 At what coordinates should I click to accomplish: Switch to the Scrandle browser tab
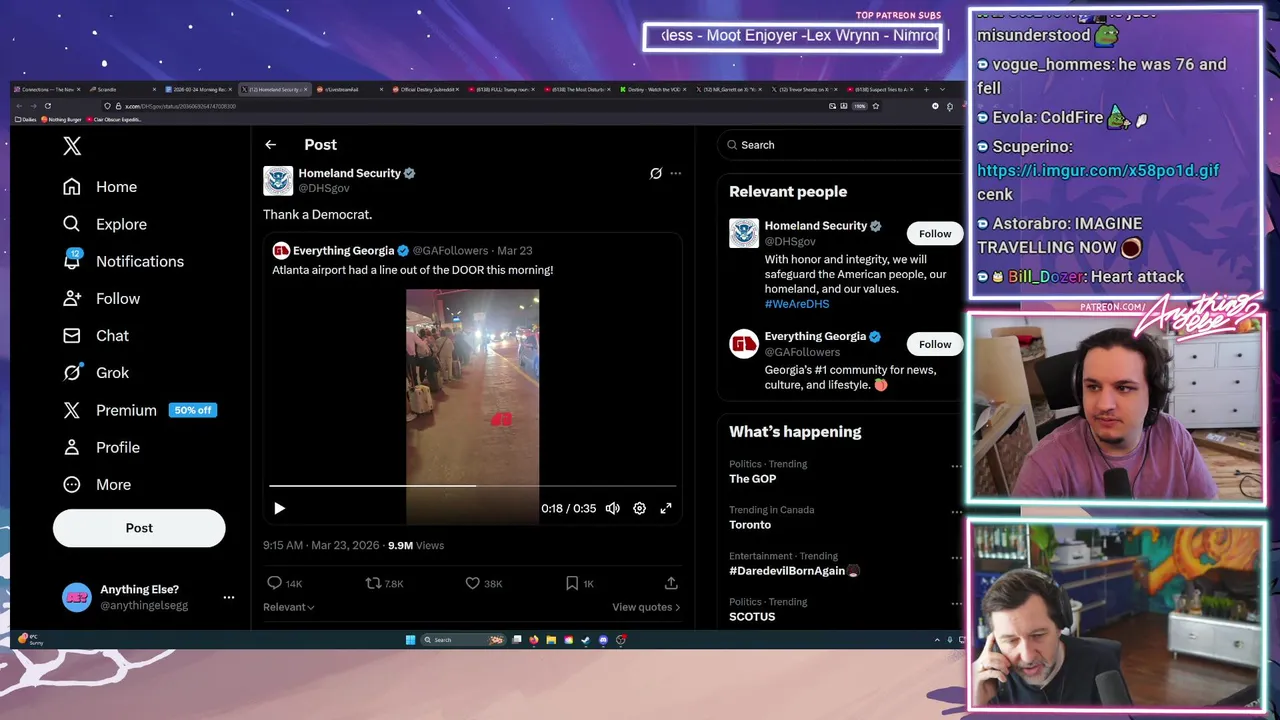[x=121, y=89]
